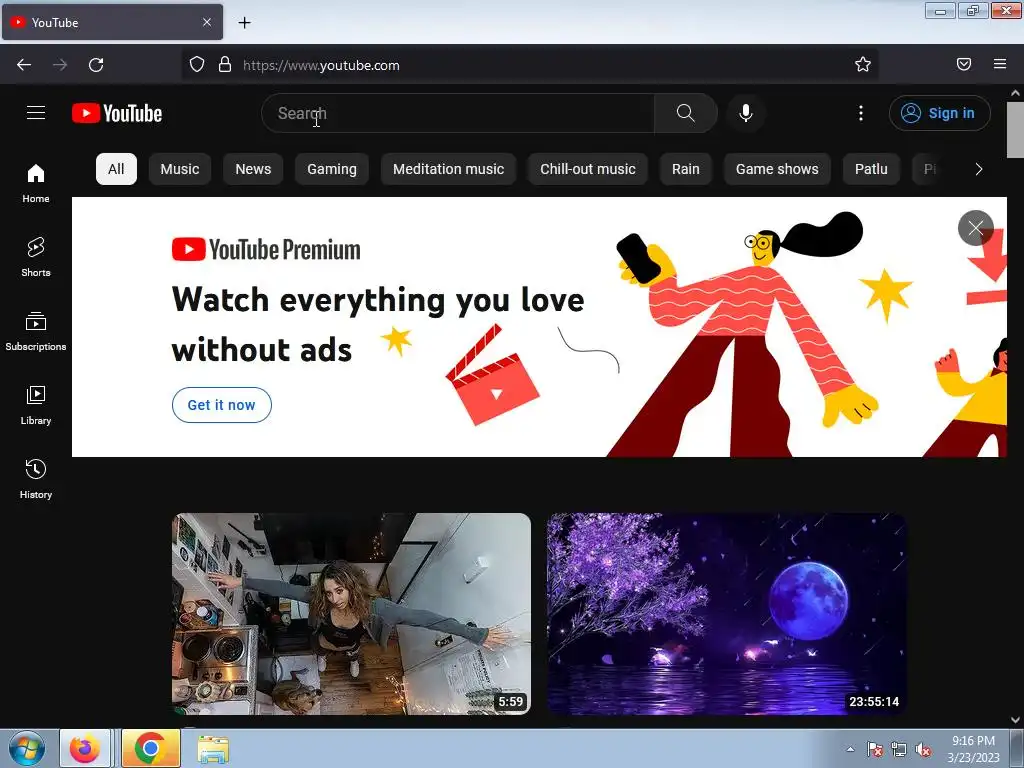Select the Chill-out music chip
This screenshot has height=768, width=1024.
588,169
